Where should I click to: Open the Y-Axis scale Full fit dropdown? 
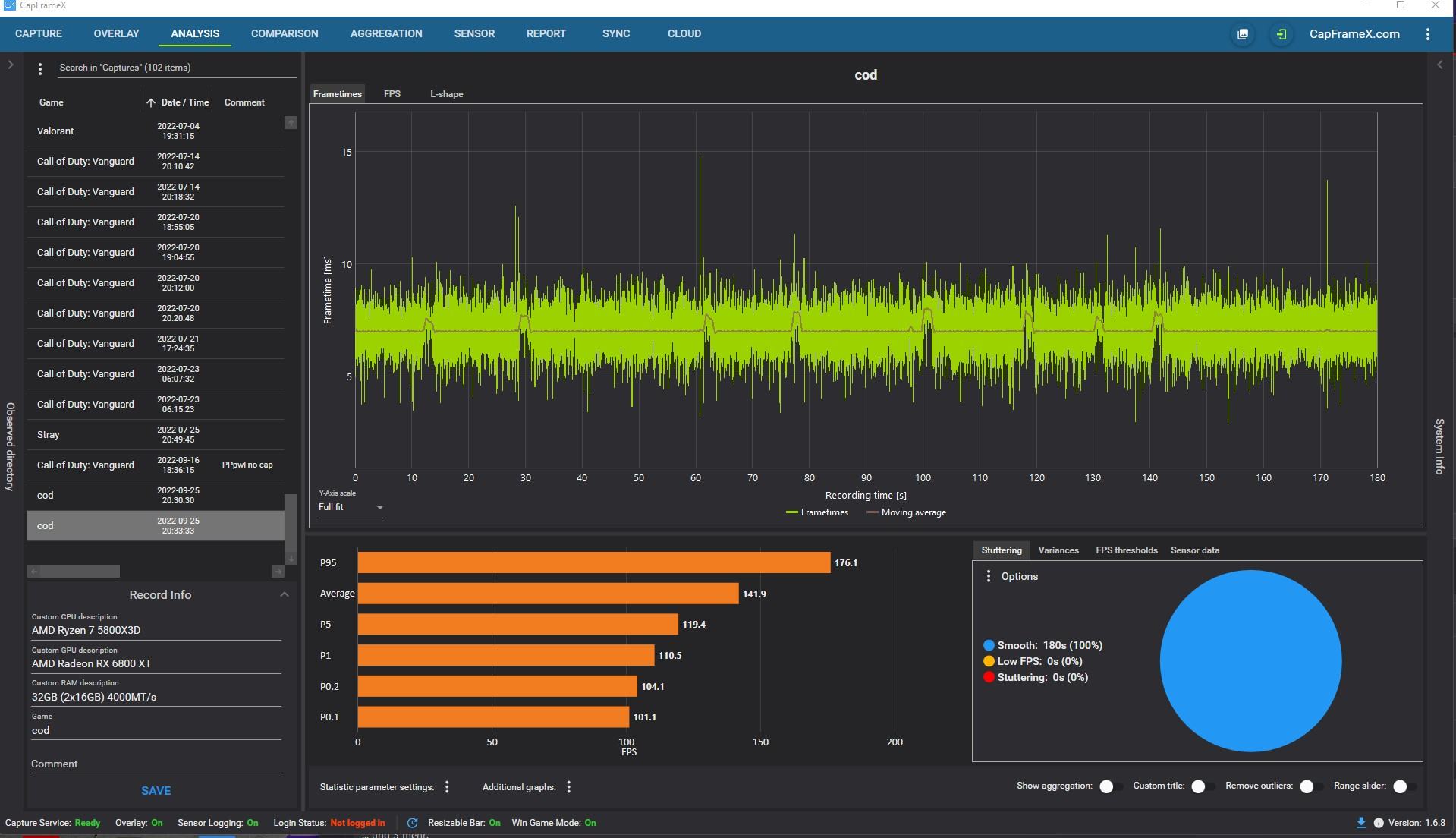point(351,507)
